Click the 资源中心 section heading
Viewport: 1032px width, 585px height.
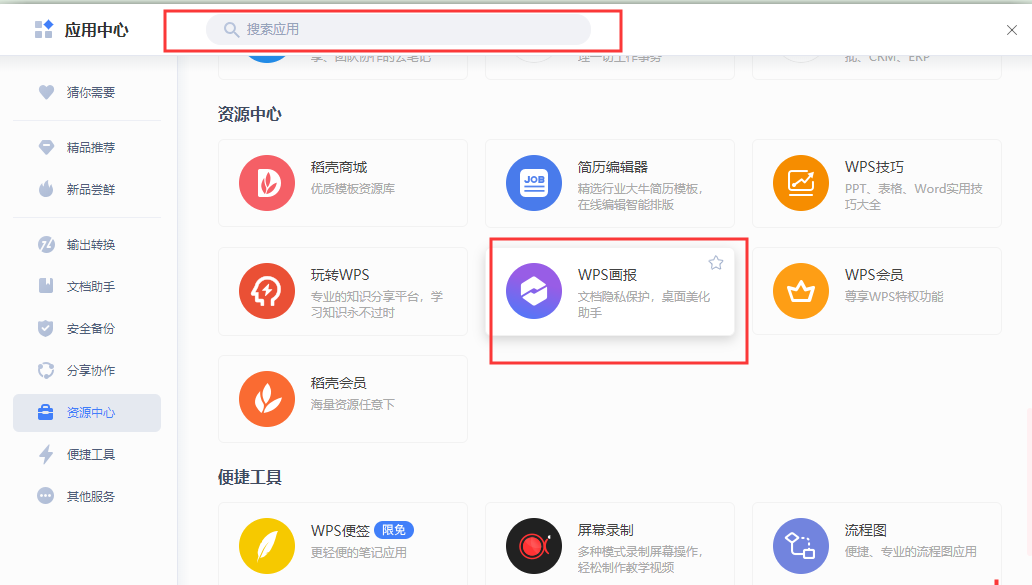249,114
